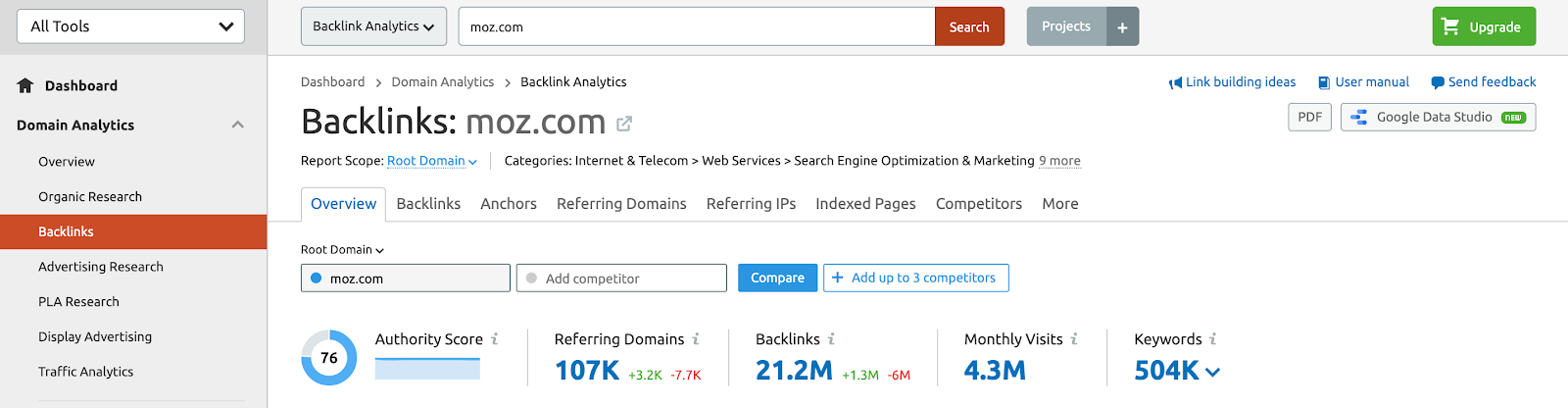Viewport: 1568px width, 408px height.
Task: Click the Authority Score light blue trend bar
Action: pyautogui.click(x=427, y=369)
